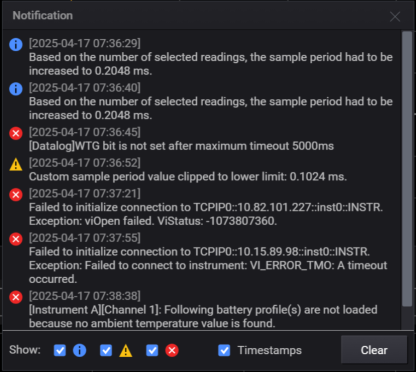Click the warning triangle icon for the 07:36:52 message
Viewport: 416px width, 372px height.
16,164
